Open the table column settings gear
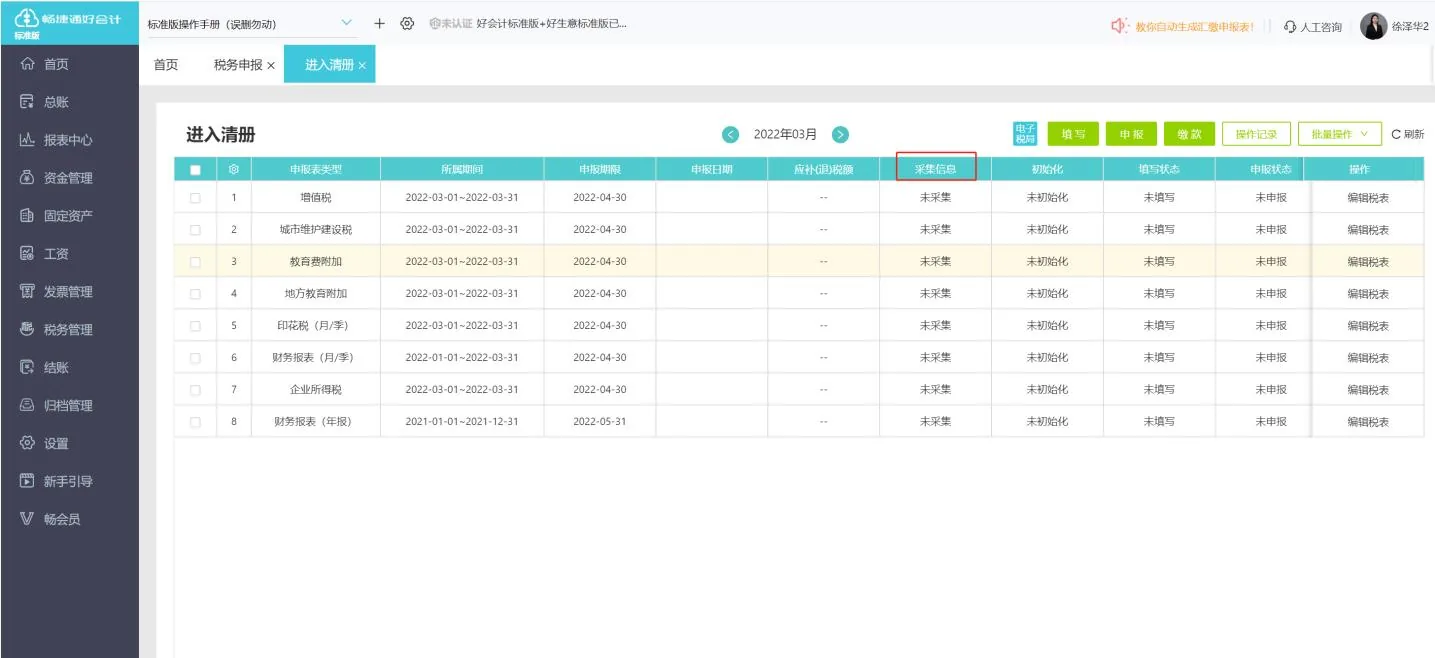Viewport: 1435px width, 658px height. tap(234, 170)
